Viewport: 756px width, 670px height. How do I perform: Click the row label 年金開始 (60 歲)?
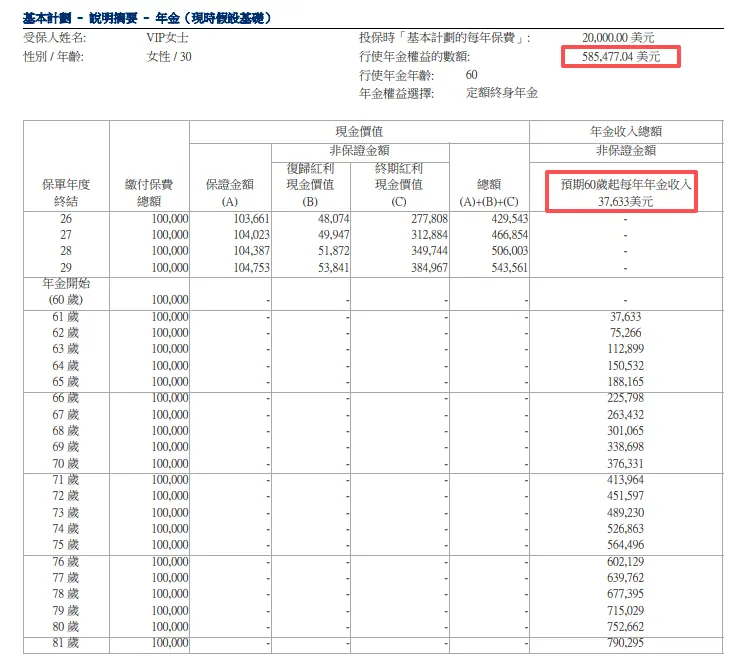[x=66, y=292]
